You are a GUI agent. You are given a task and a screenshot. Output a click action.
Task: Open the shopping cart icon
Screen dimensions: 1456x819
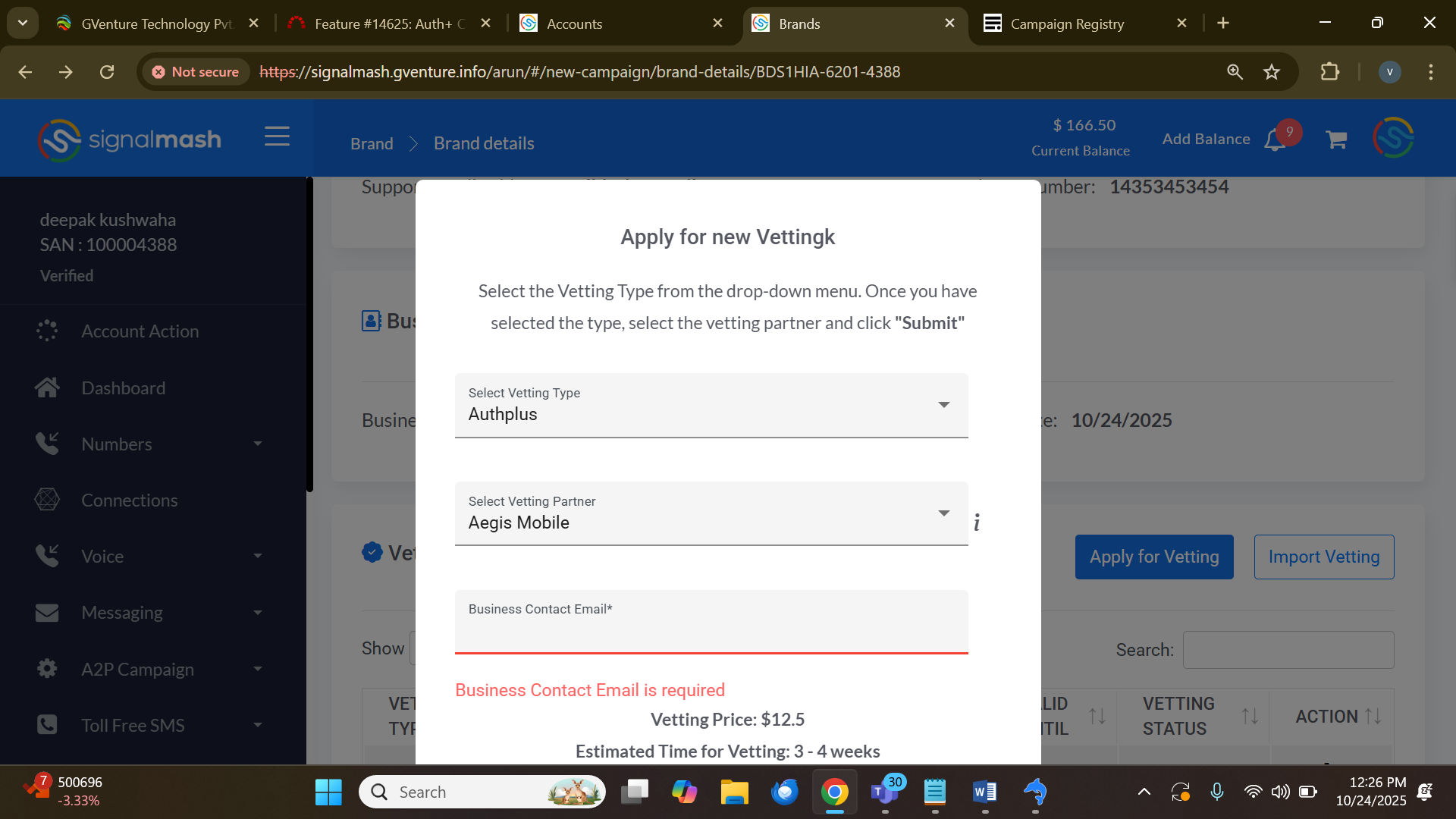click(1336, 140)
